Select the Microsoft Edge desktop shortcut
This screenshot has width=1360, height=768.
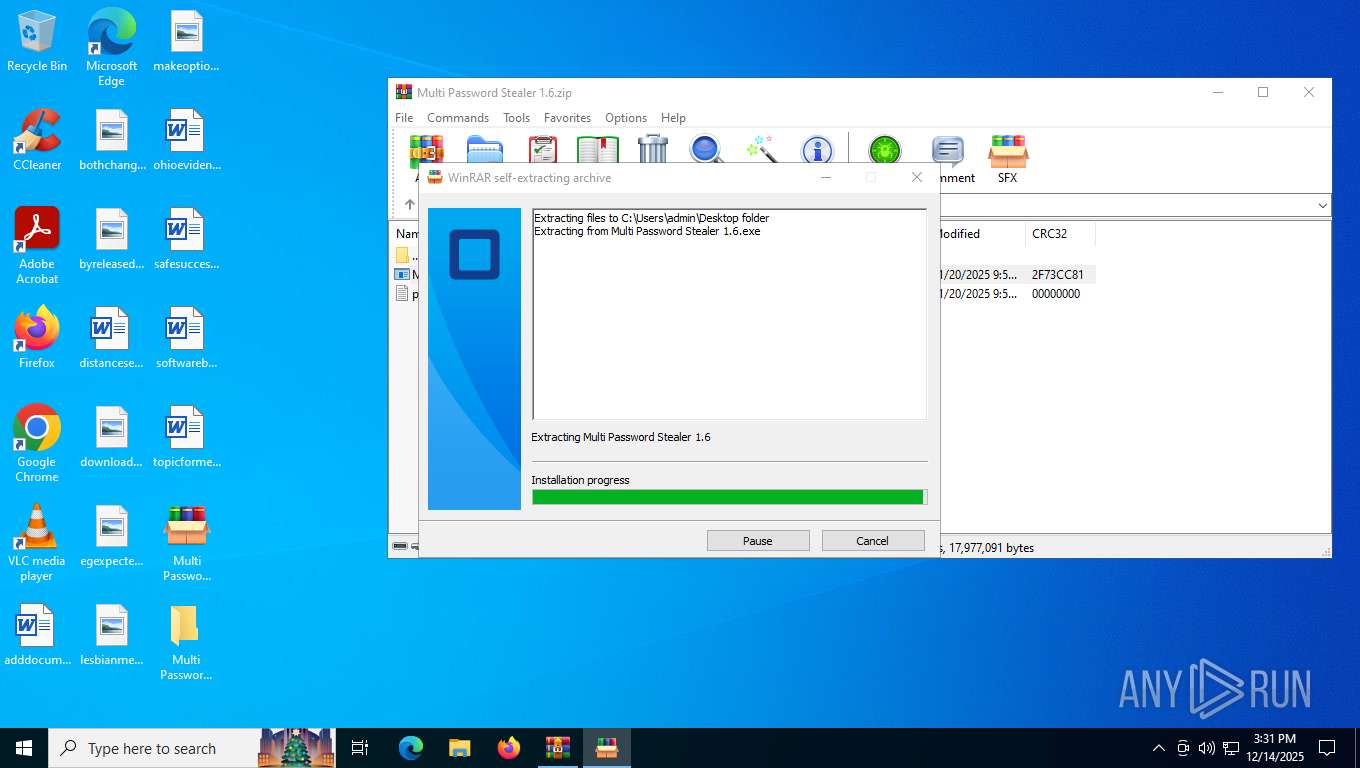[x=111, y=47]
